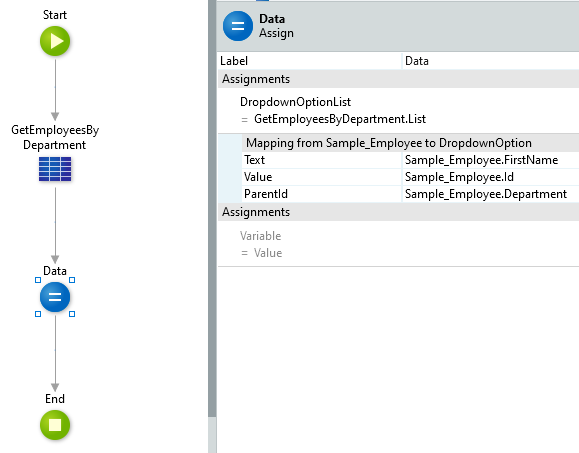
Task: Click the Assign icon in properties header
Action: (238, 26)
